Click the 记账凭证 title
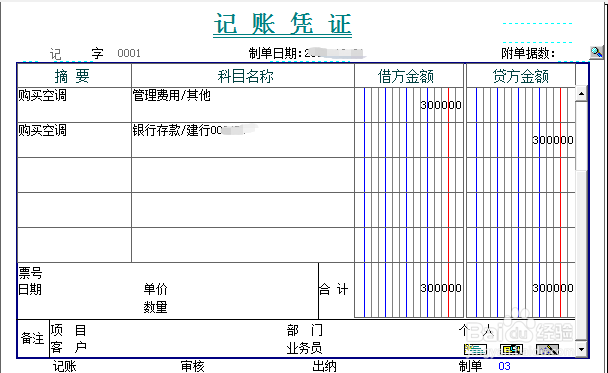This screenshot has width=608, height=373. (x=282, y=24)
